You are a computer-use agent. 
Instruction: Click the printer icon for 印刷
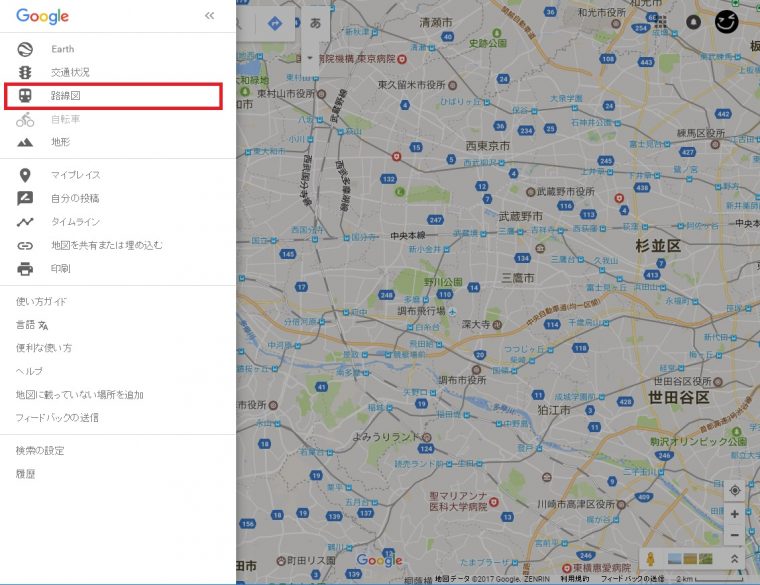point(25,269)
